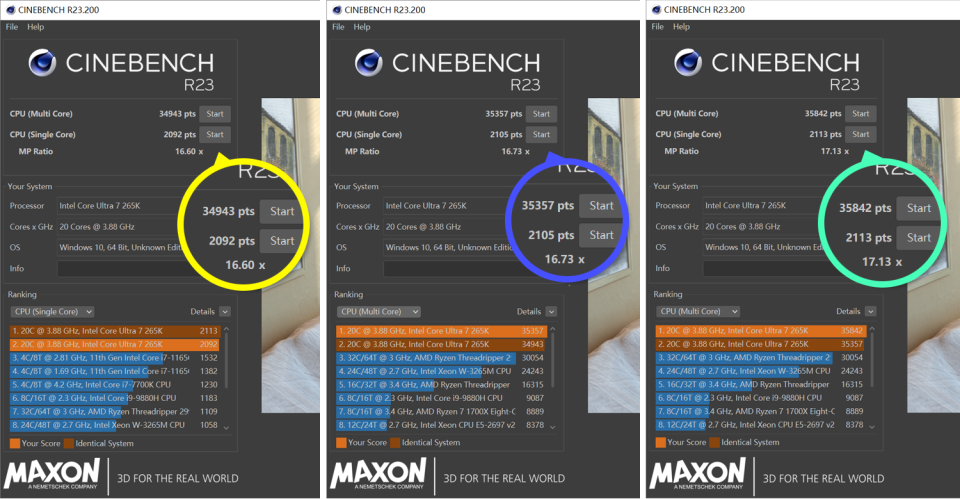The image size is (960, 499).
Task: Select Threadripper row scoring 1109
Action: [114, 411]
